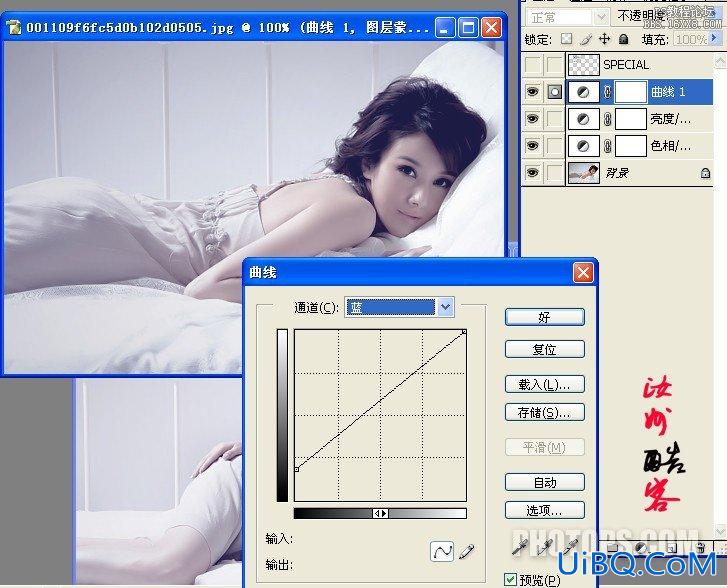Select the pencil draw-curve tool

[467, 551]
